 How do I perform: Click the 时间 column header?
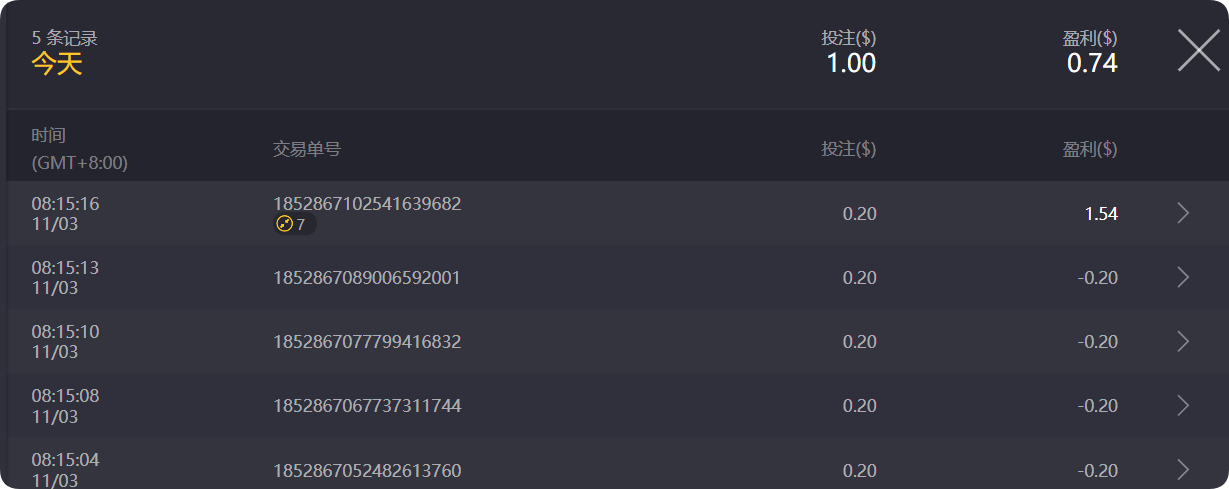click(x=48, y=136)
